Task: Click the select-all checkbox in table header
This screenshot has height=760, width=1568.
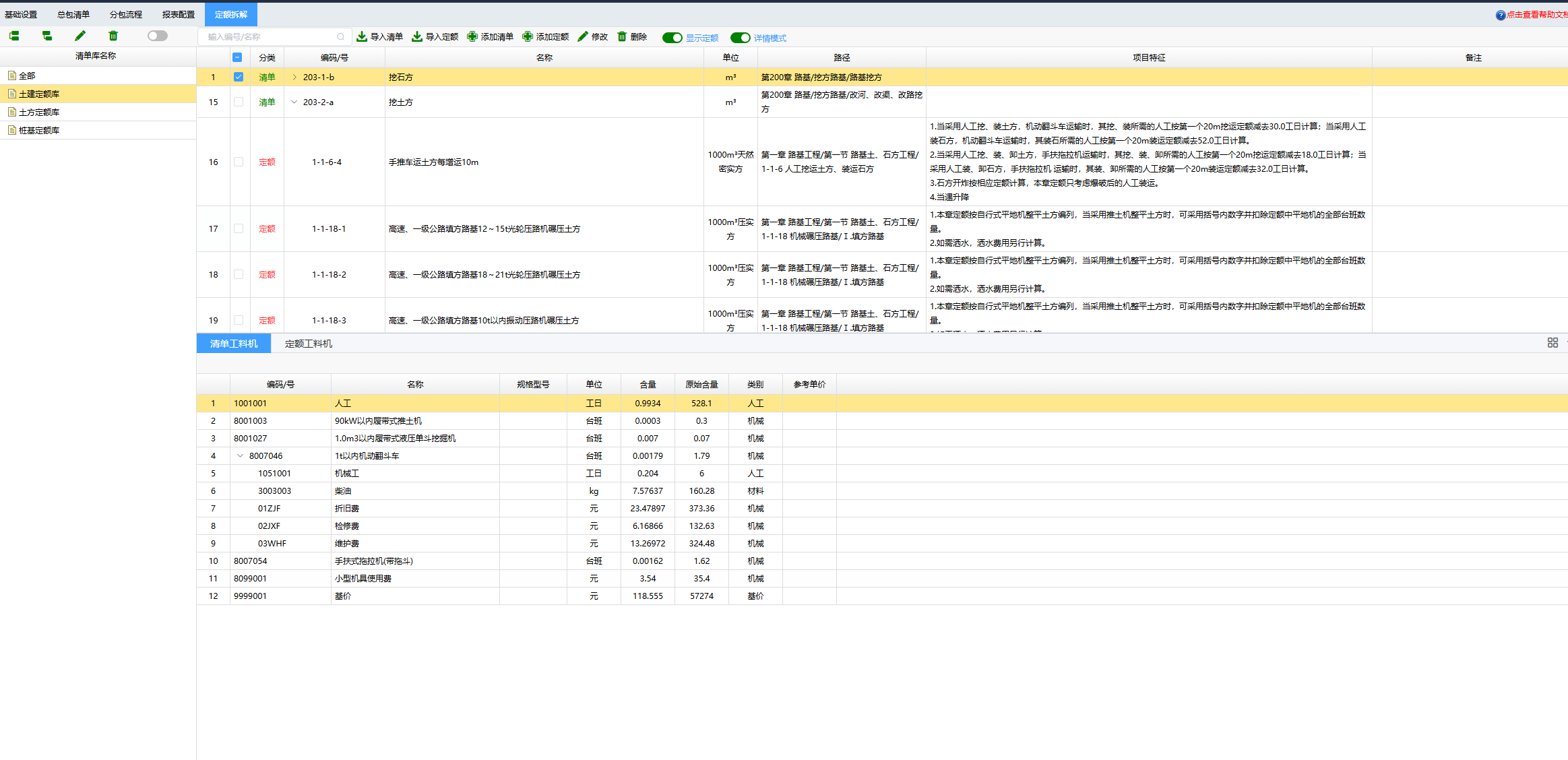Action: pos(237,57)
